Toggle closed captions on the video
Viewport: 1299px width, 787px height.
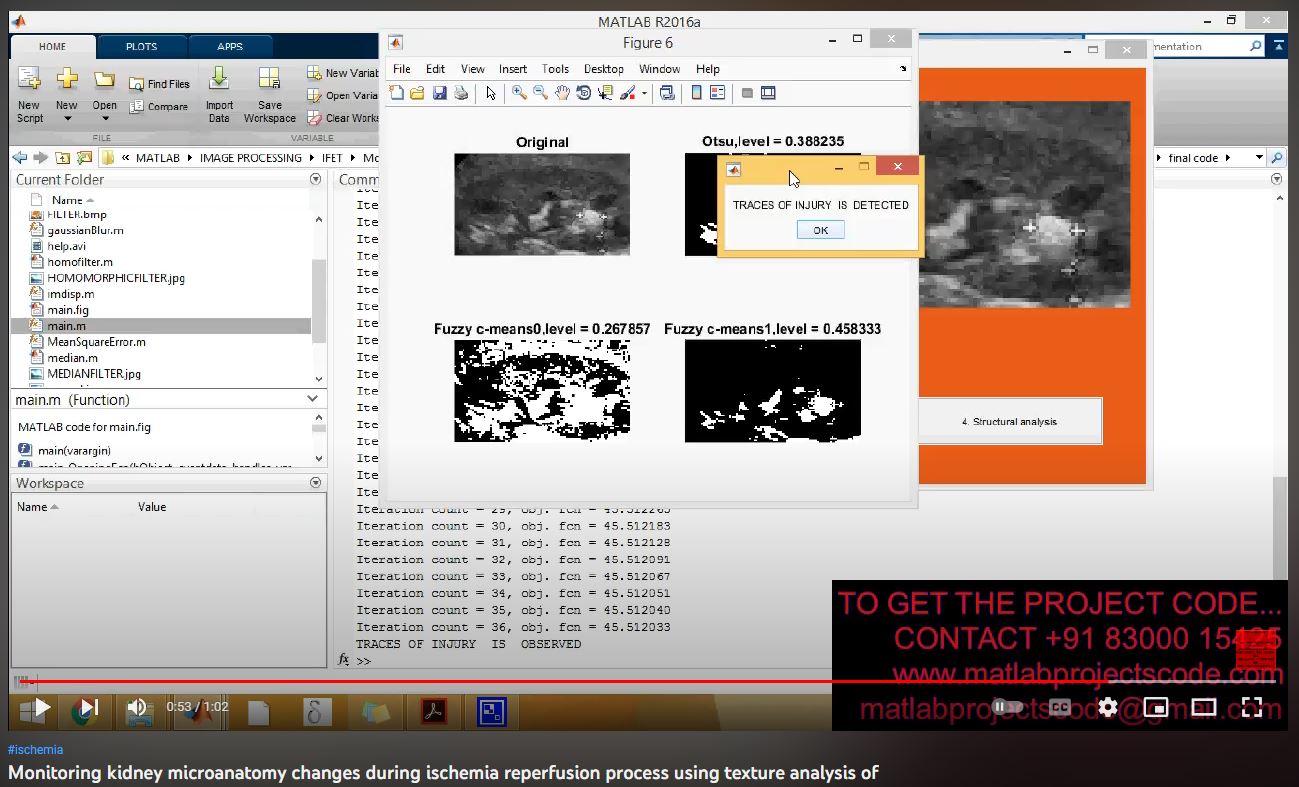(x=1060, y=707)
